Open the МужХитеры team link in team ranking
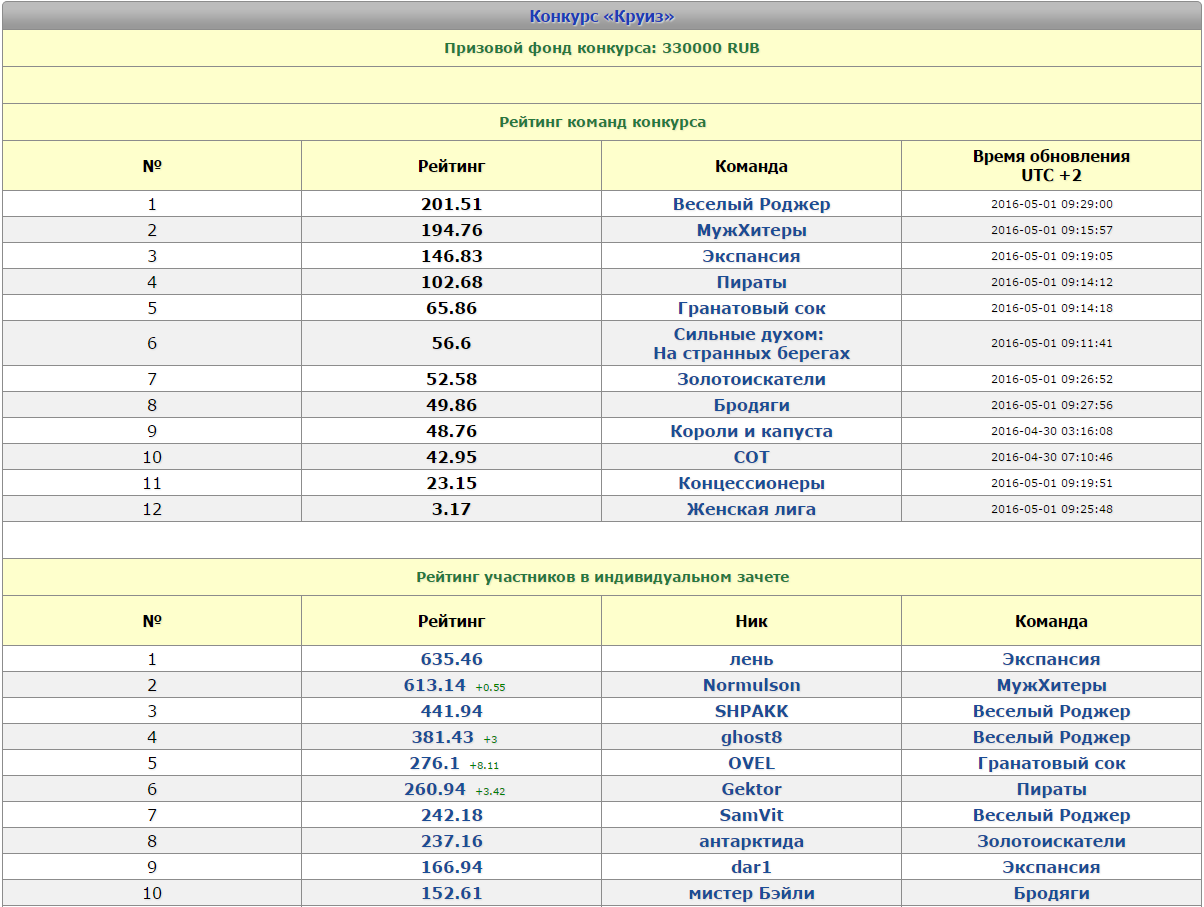The width and height of the screenshot is (1204, 907). 751,230
